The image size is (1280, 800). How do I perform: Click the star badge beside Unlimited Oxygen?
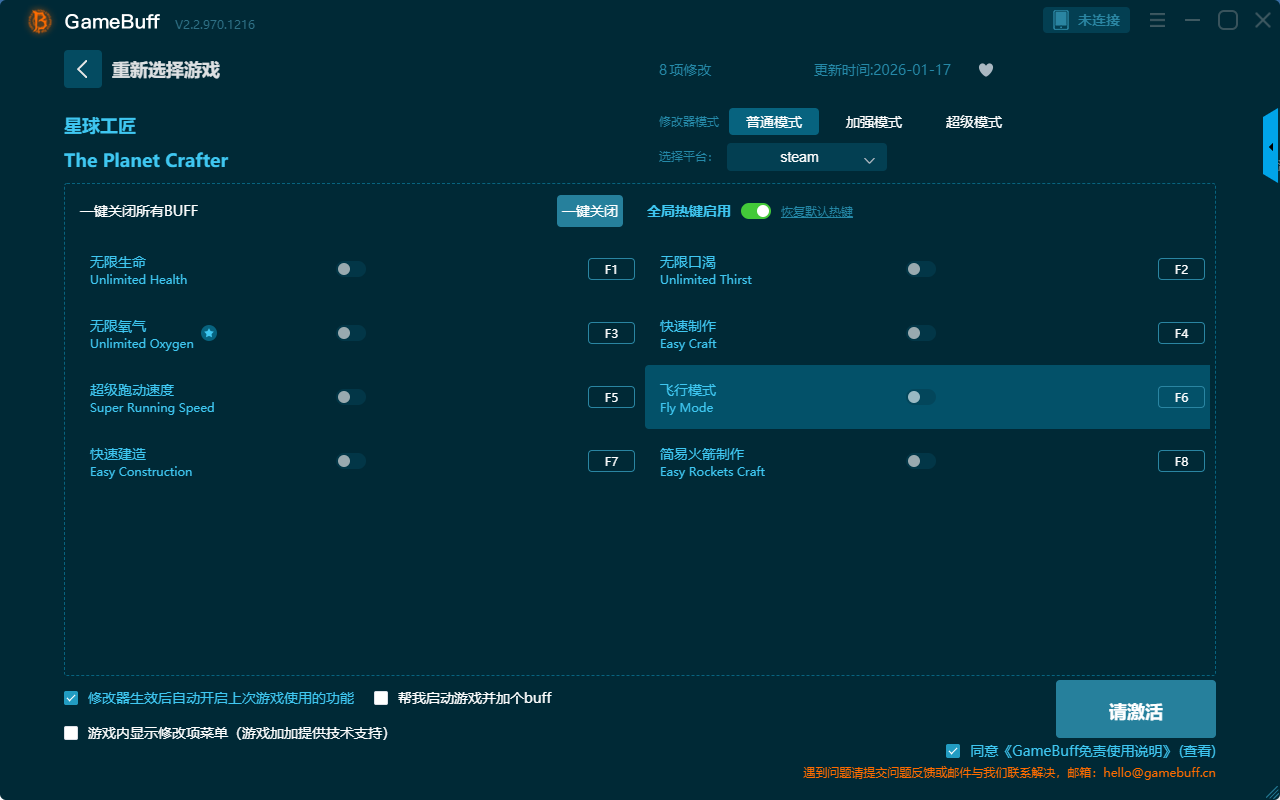[209, 333]
